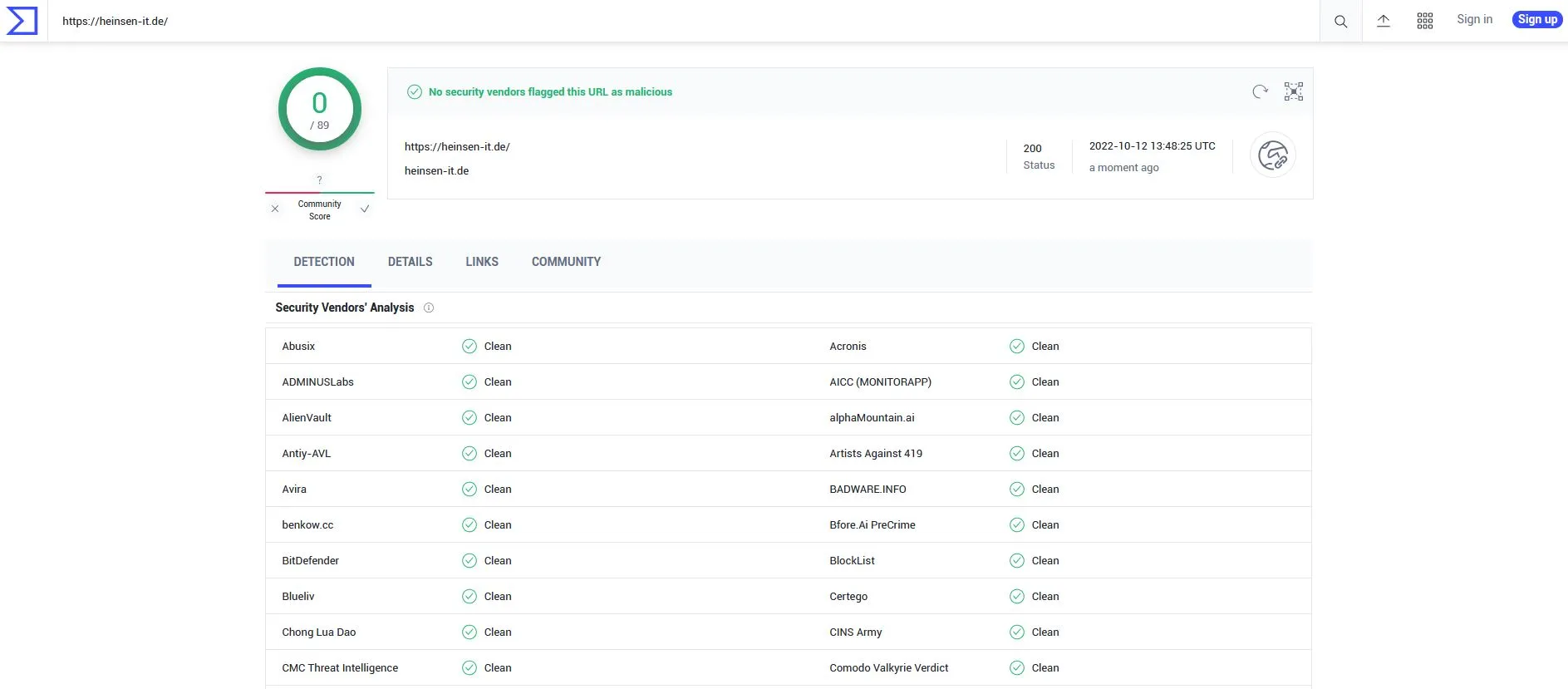The width and height of the screenshot is (1568, 689).
Task: Click the 2022-10-12 13:48:25 UTC timestamp
Action: click(x=1152, y=146)
